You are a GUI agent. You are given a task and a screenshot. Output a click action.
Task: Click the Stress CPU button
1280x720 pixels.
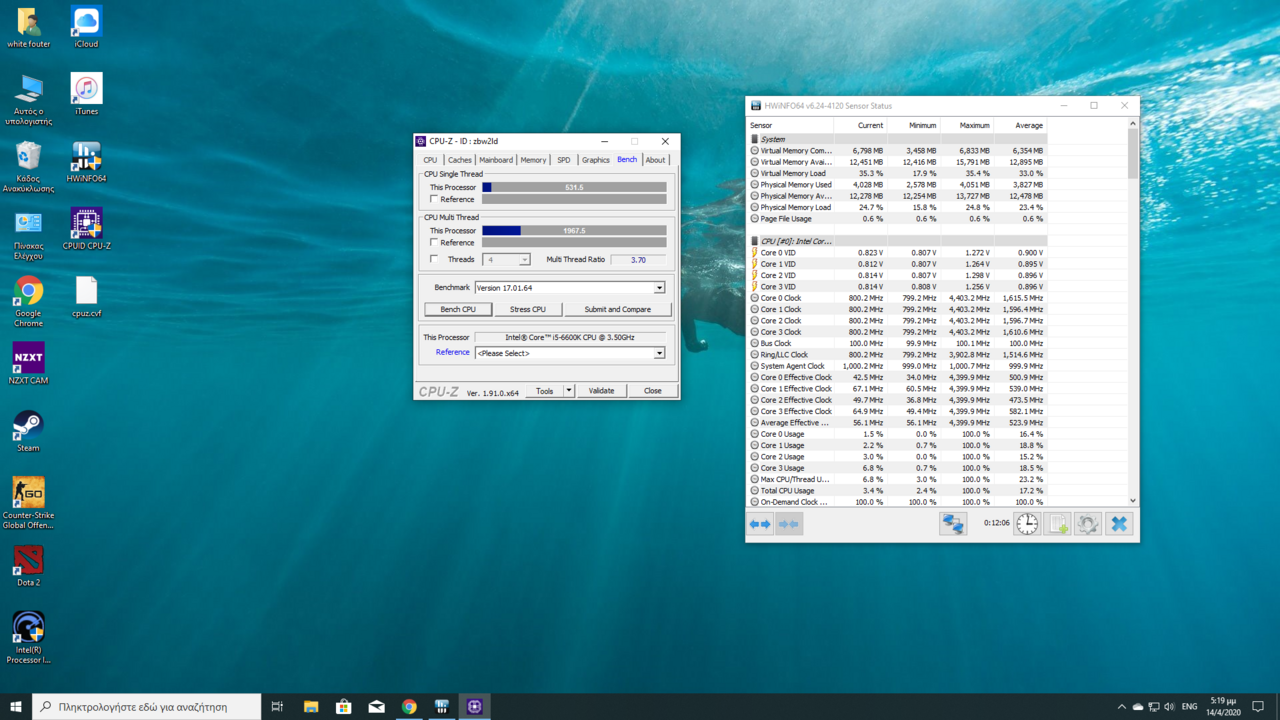pos(528,309)
